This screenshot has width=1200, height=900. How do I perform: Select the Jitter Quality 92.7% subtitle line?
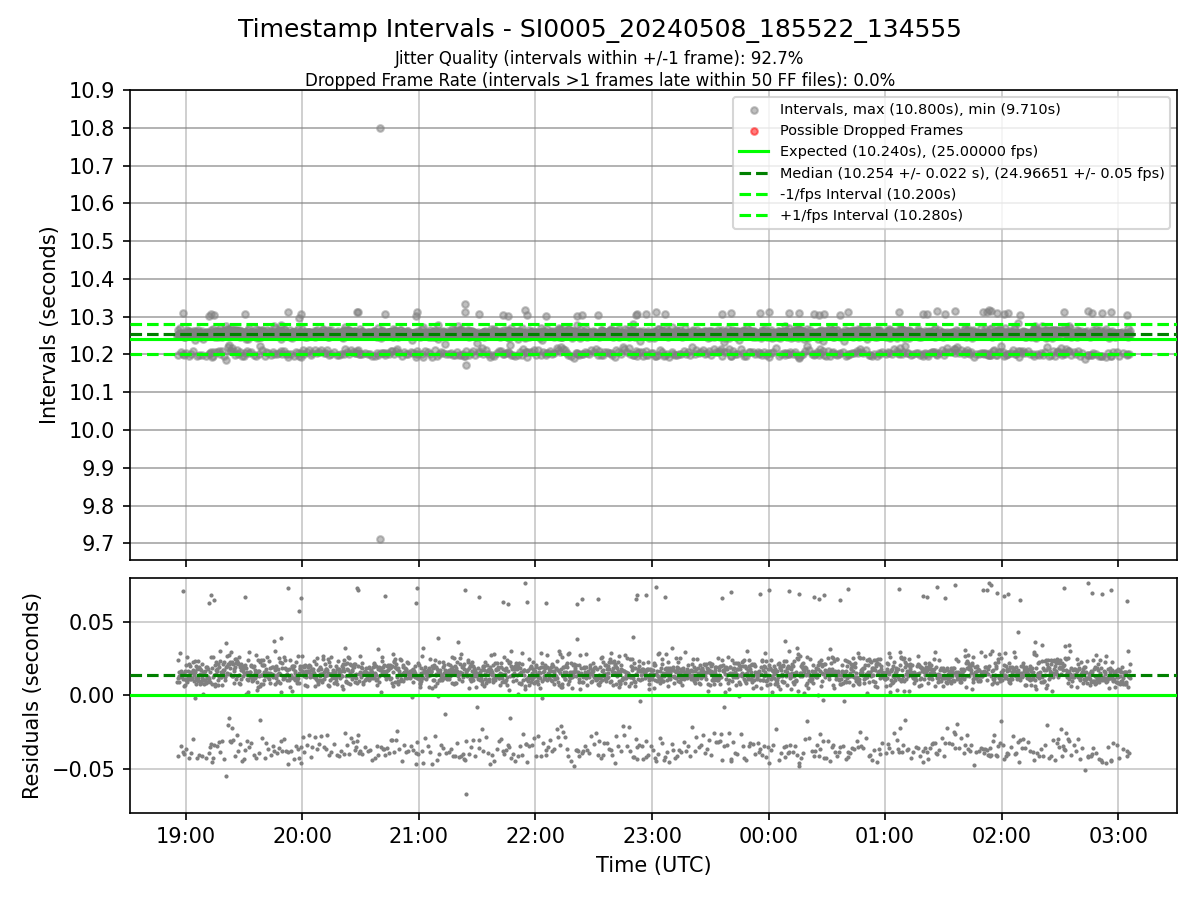click(x=599, y=58)
